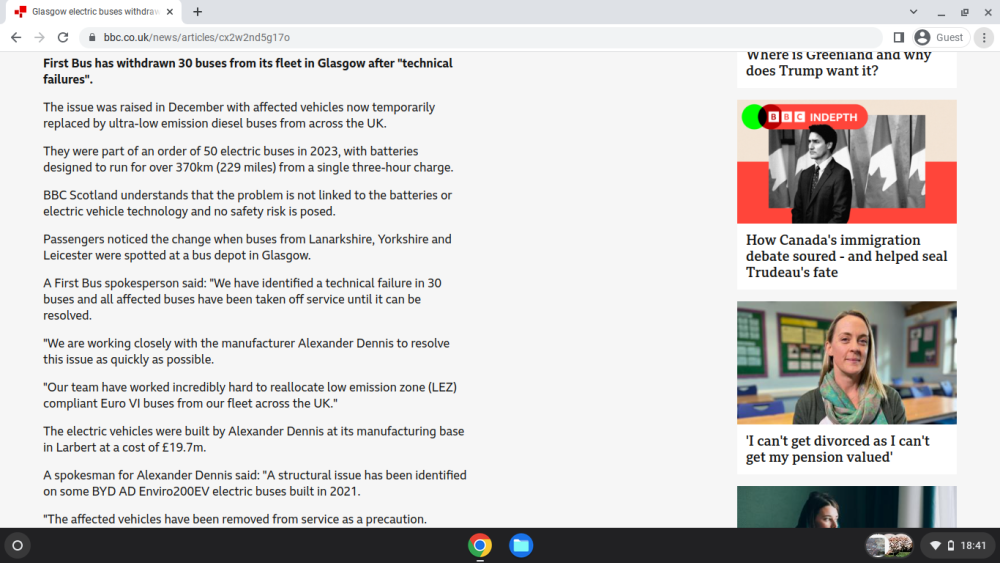This screenshot has height=563, width=1000.
Task: Click the Wi-Fi status icon
Action: pyautogui.click(x=936, y=545)
